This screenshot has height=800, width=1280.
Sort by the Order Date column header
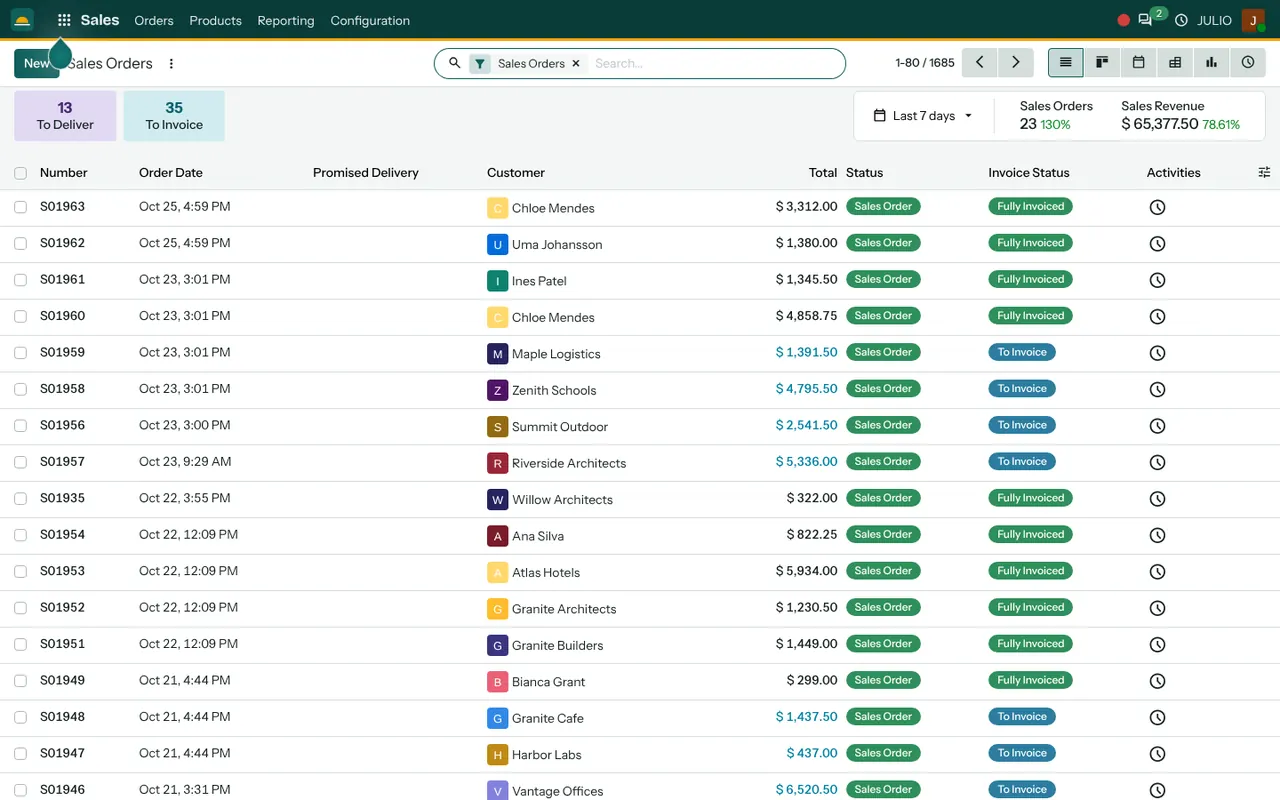[x=171, y=173]
